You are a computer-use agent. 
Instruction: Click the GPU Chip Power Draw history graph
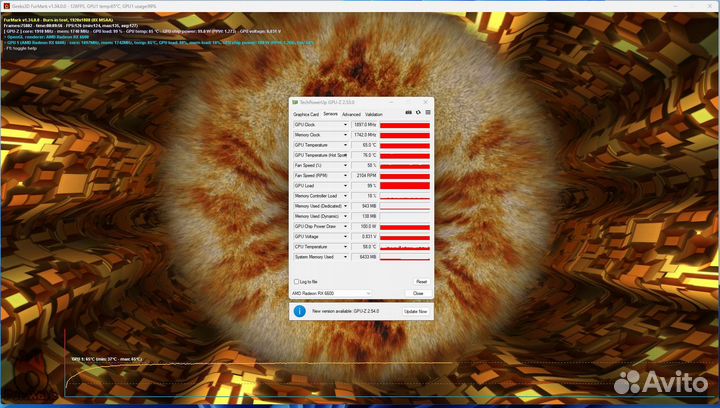(405, 226)
